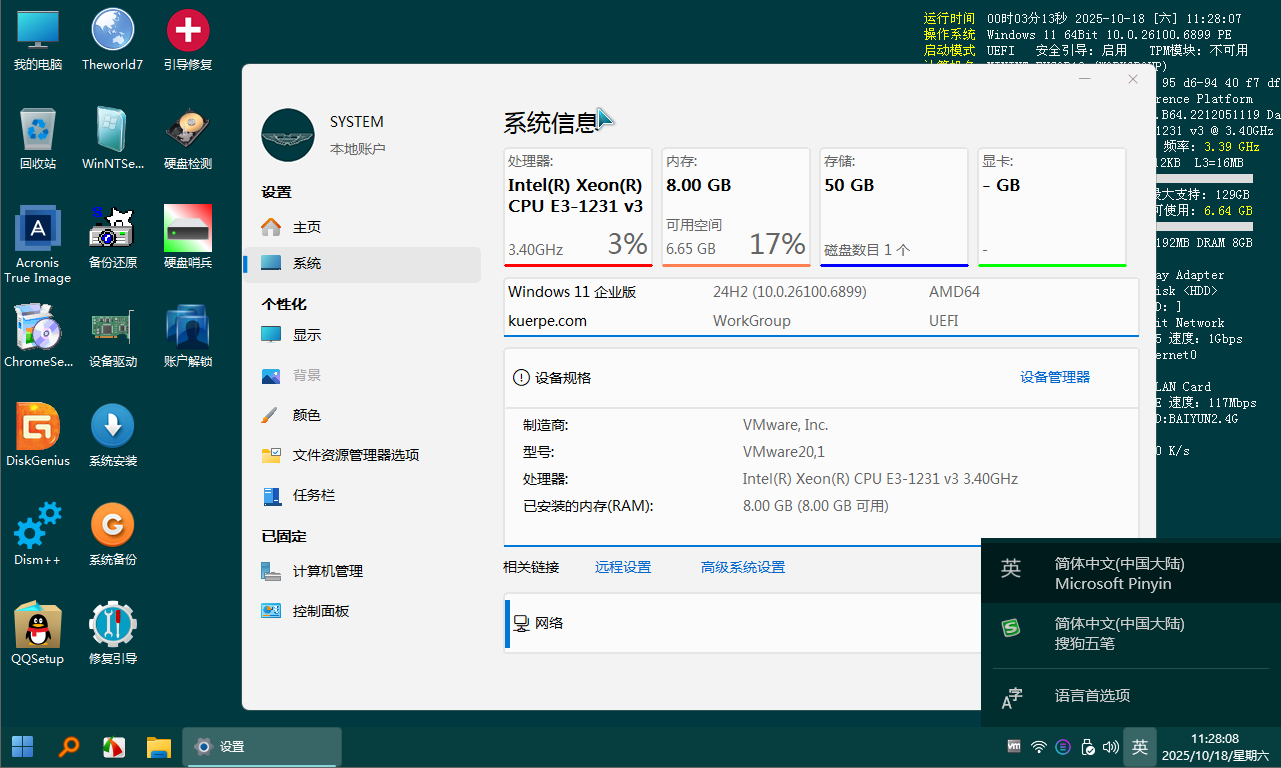The height and width of the screenshot is (768, 1281).
Task: Go to 主页 in settings sidebar
Action: point(306,227)
